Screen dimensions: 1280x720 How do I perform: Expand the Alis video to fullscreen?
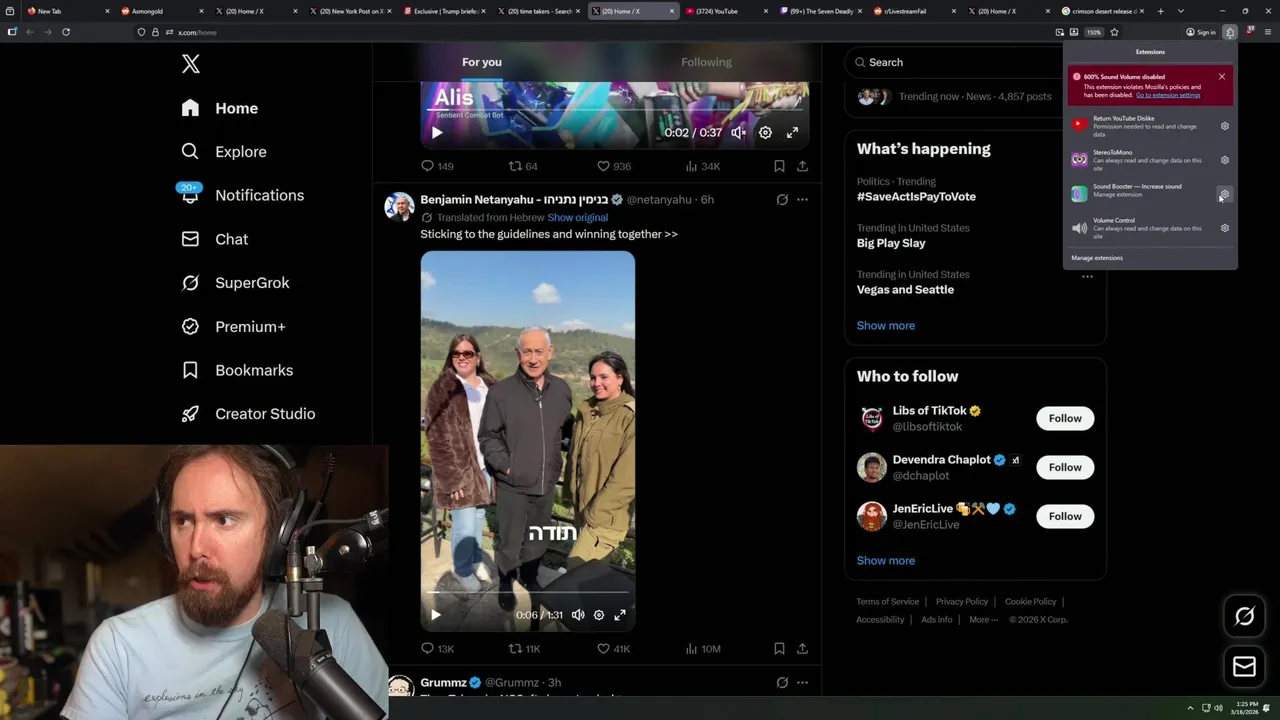(792, 132)
